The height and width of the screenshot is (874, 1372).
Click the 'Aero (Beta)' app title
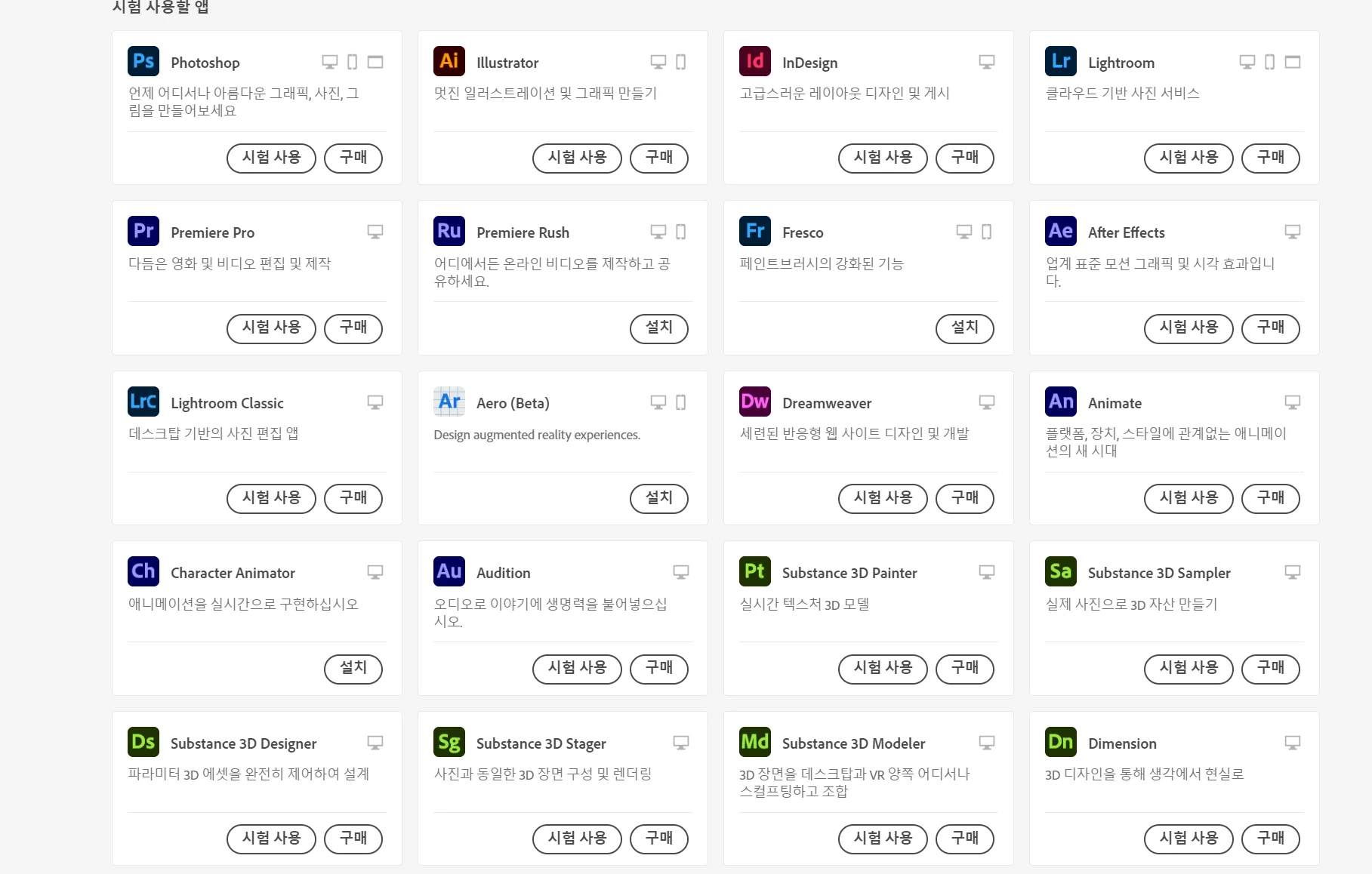pyautogui.click(x=513, y=403)
